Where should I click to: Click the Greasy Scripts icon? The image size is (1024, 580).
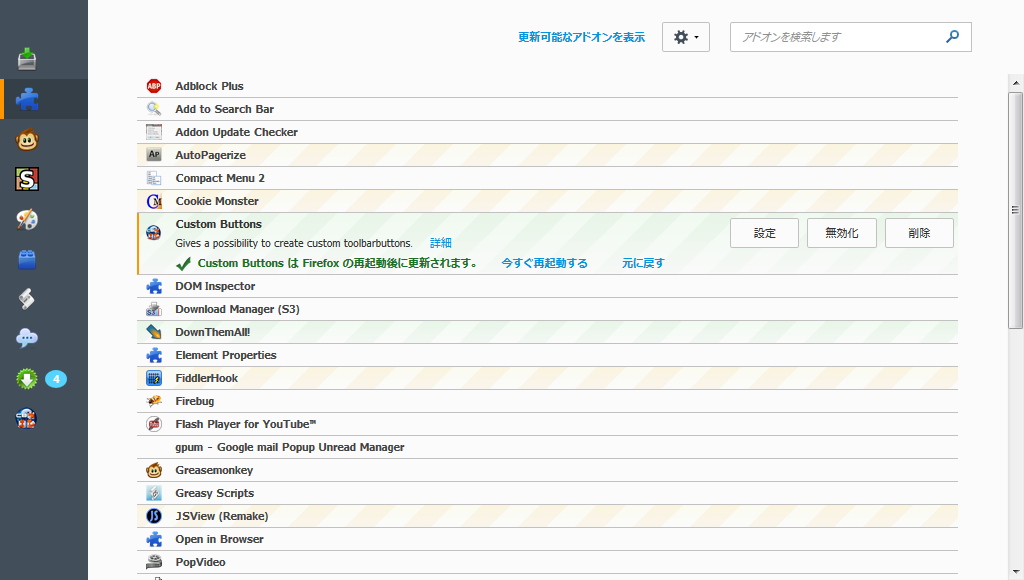154,493
